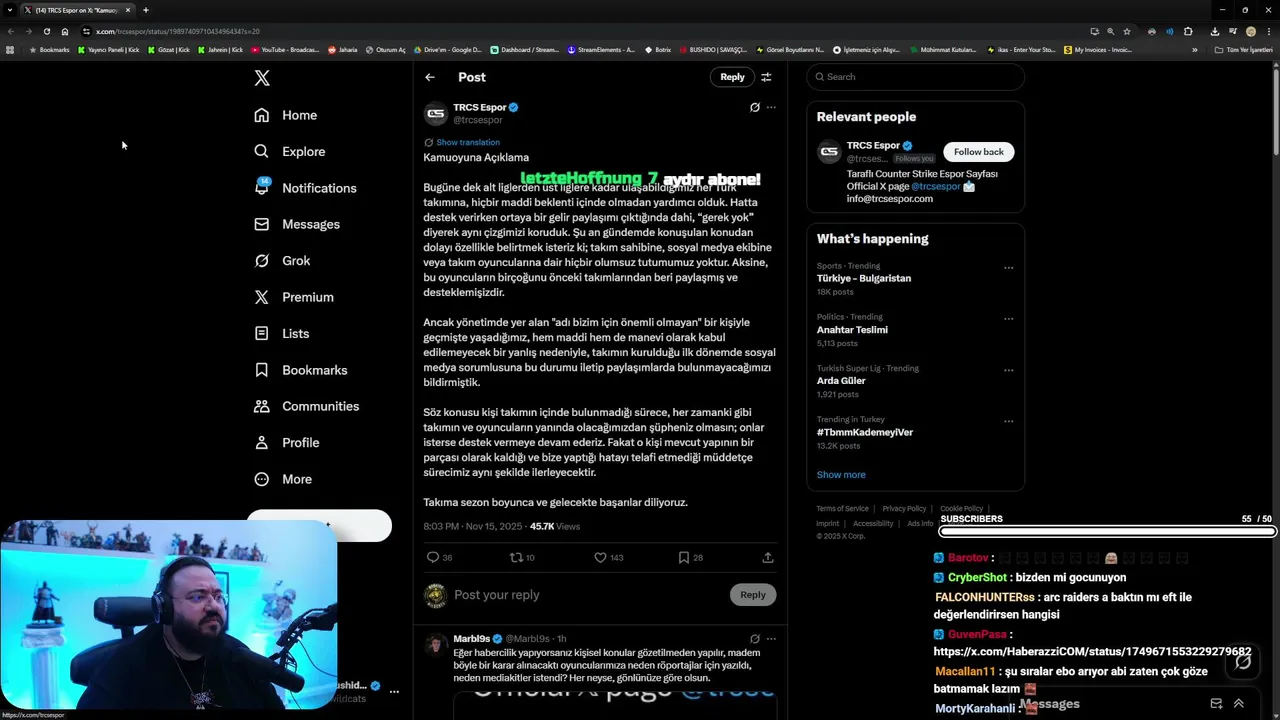Click the Post your reply field

click(x=588, y=595)
